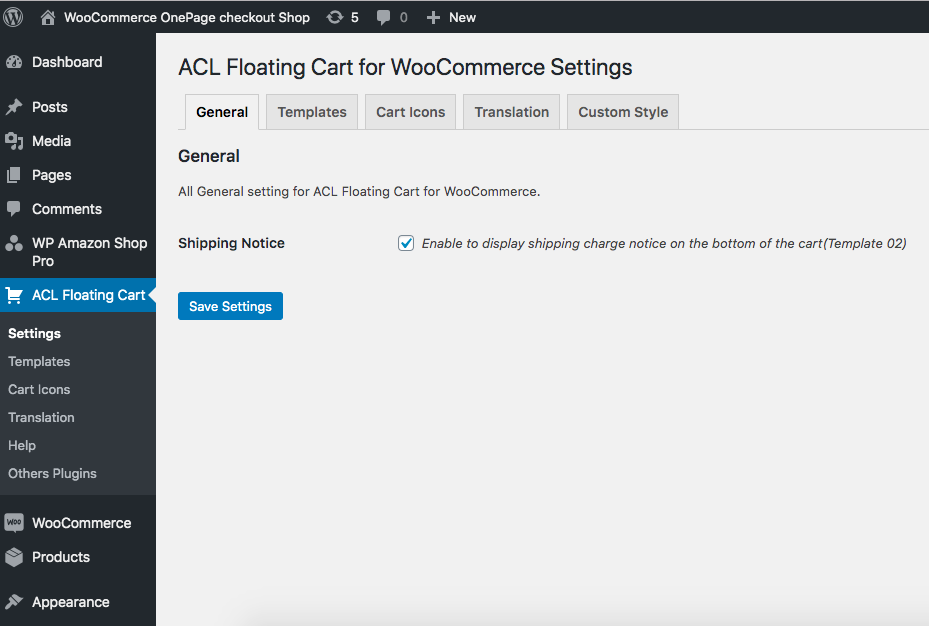Open Comments menu label in sidebar

coord(67,209)
